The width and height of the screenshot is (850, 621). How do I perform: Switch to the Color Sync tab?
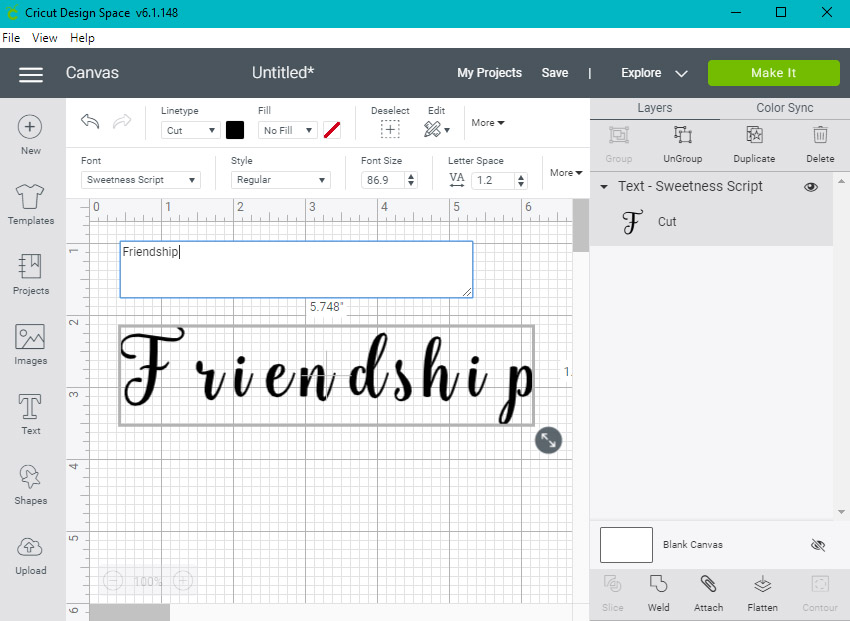click(784, 108)
